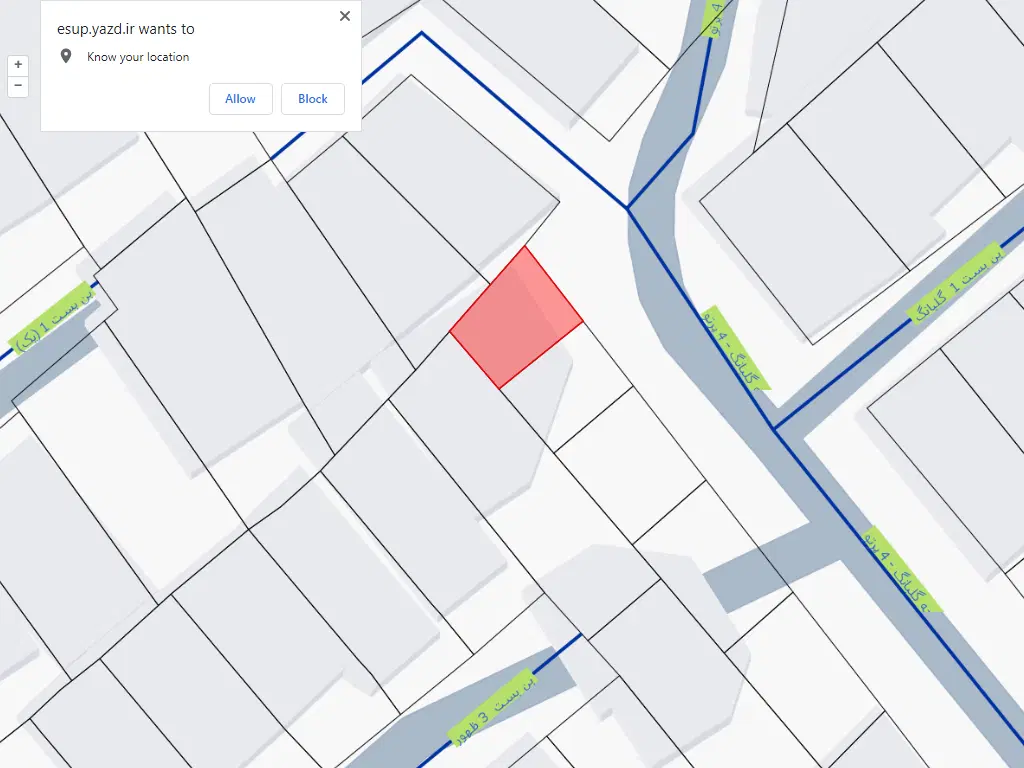Block the location access request
Screen dimensions: 1024x768
coord(312,99)
